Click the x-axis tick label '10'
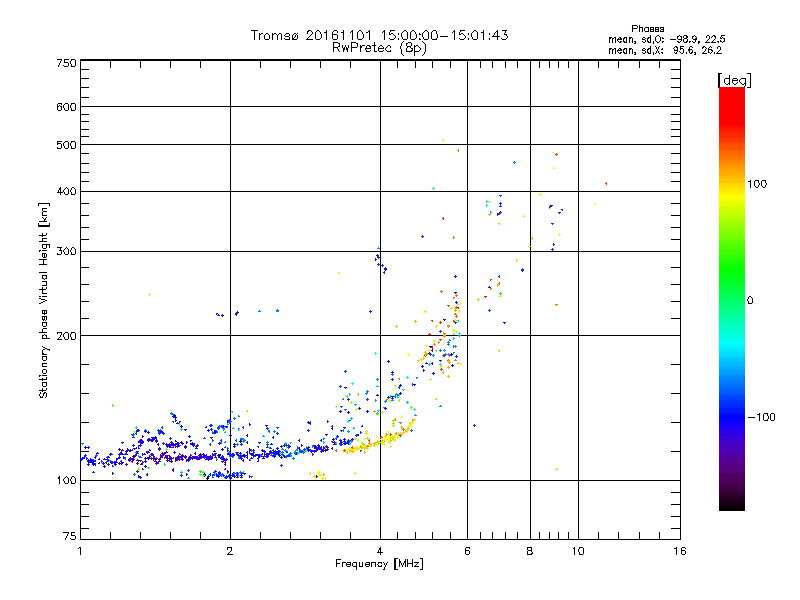Image resolution: width=800 pixels, height=600 pixels. tap(578, 551)
